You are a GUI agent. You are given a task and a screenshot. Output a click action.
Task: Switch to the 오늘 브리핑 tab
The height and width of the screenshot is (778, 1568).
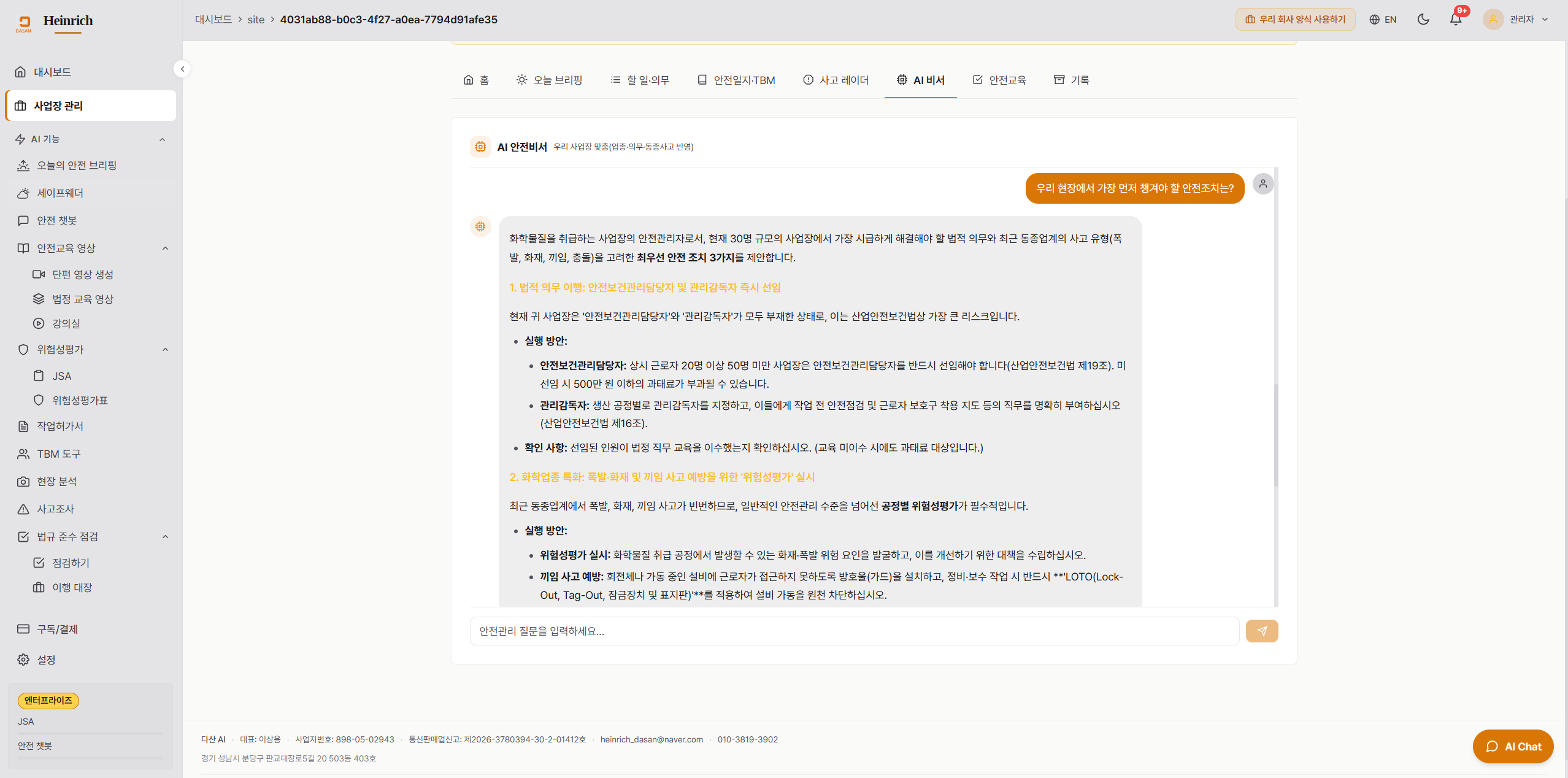pyautogui.click(x=549, y=80)
